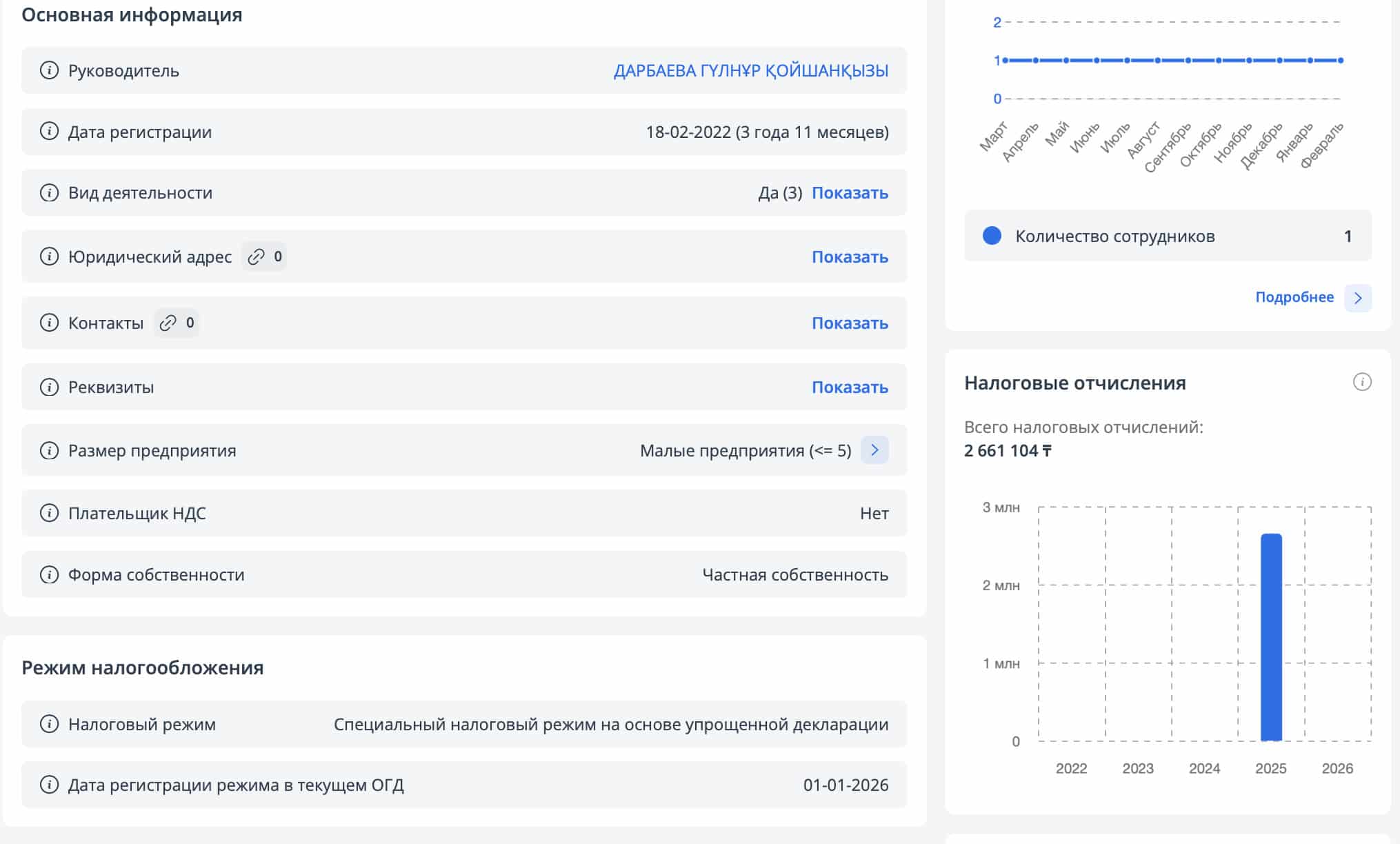
Task: Open director ДАРБАЕВА ГҮЛНҰР ҚОЙШАНҚЫЗЫ link
Action: pyautogui.click(x=750, y=70)
